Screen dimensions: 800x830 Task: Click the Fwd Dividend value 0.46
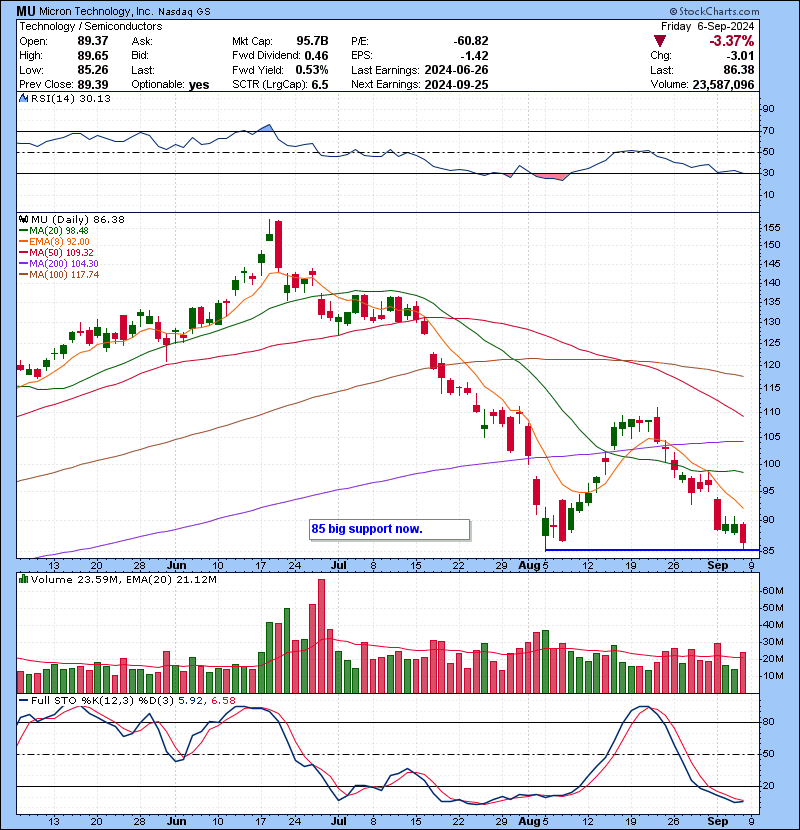pyautogui.click(x=316, y=56)
